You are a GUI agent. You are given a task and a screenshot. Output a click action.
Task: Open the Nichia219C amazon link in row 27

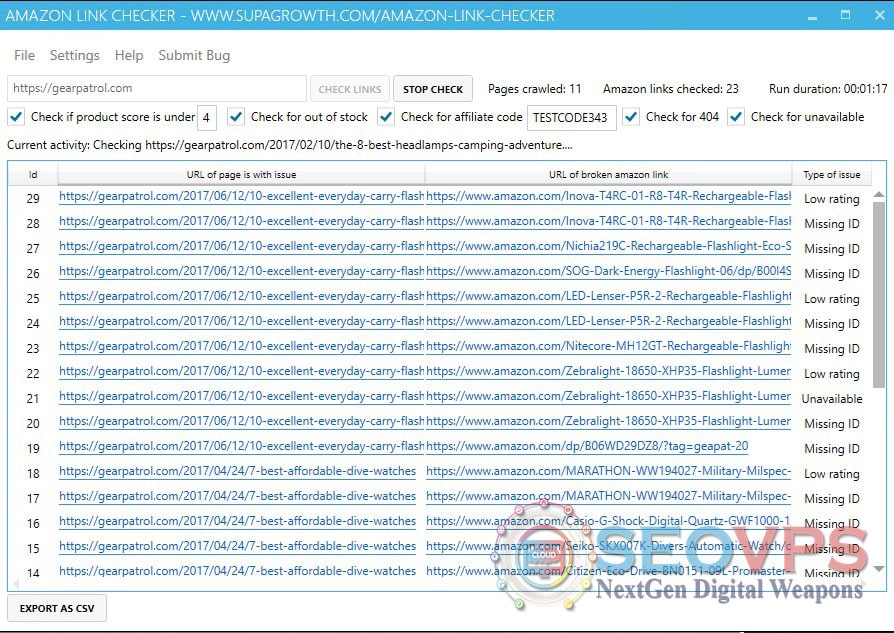608,246
